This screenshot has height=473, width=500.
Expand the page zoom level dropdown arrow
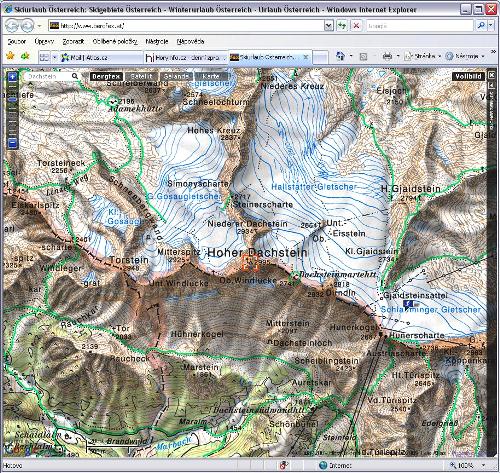point(483,465)
